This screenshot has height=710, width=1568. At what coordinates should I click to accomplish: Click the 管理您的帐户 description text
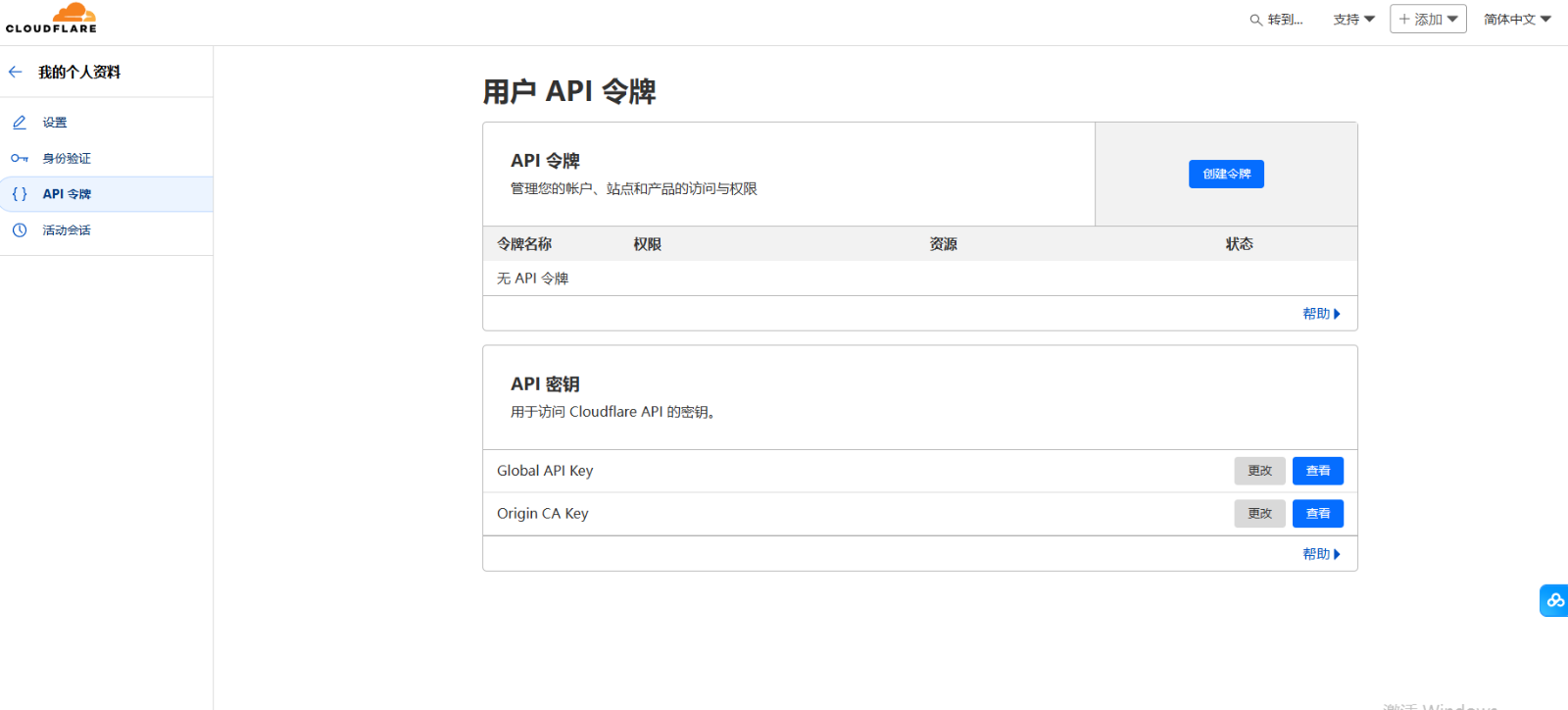click(x=634, y=188)
